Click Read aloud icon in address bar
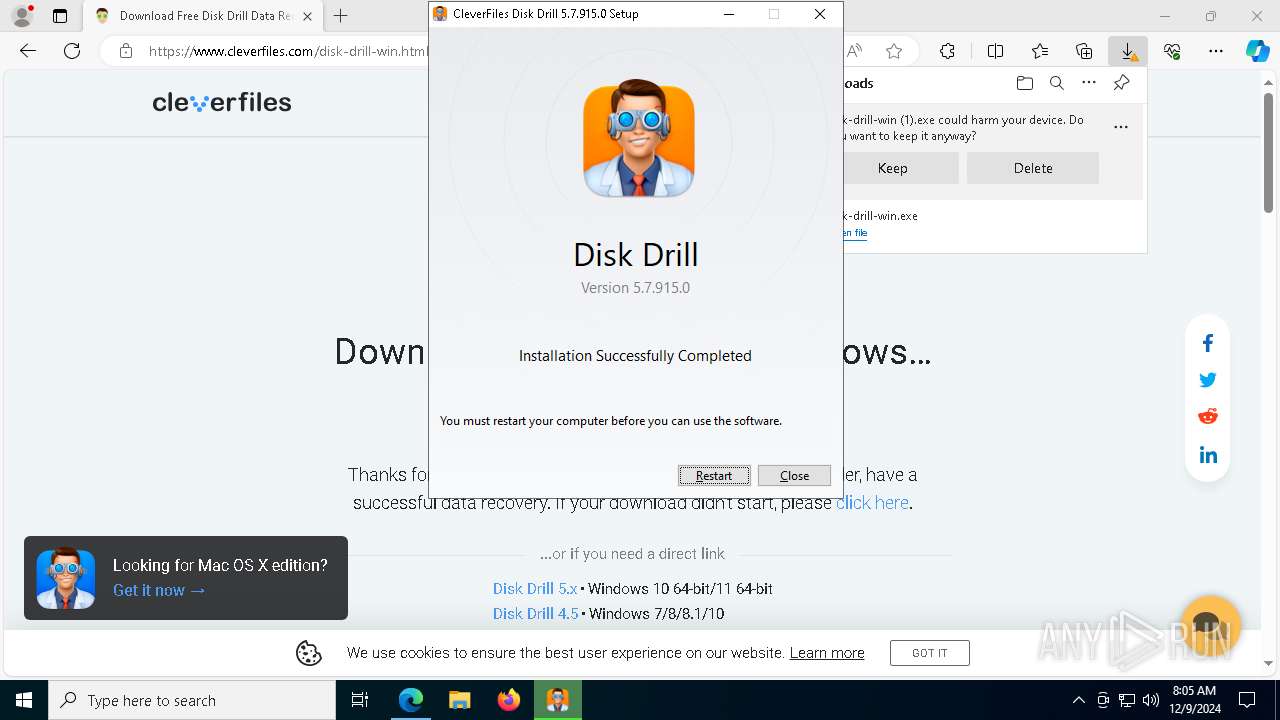 tap(855, 51)
